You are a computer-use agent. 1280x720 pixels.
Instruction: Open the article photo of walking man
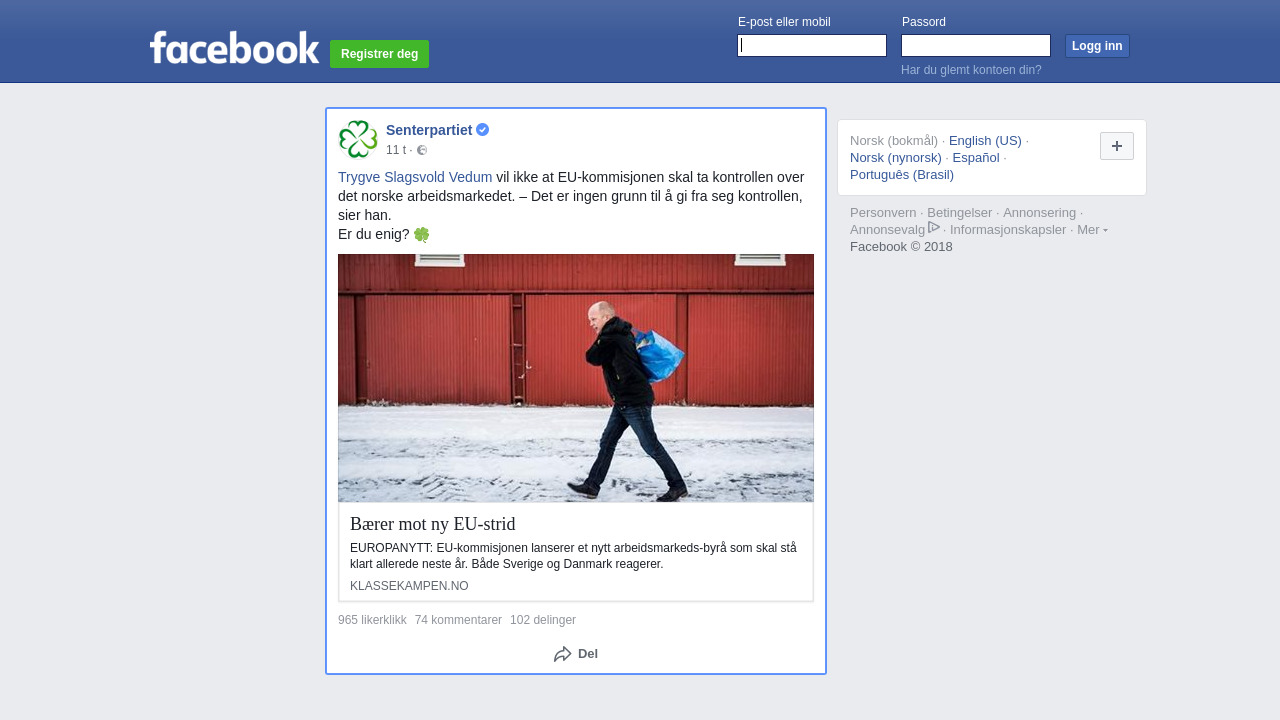(576, 378)
